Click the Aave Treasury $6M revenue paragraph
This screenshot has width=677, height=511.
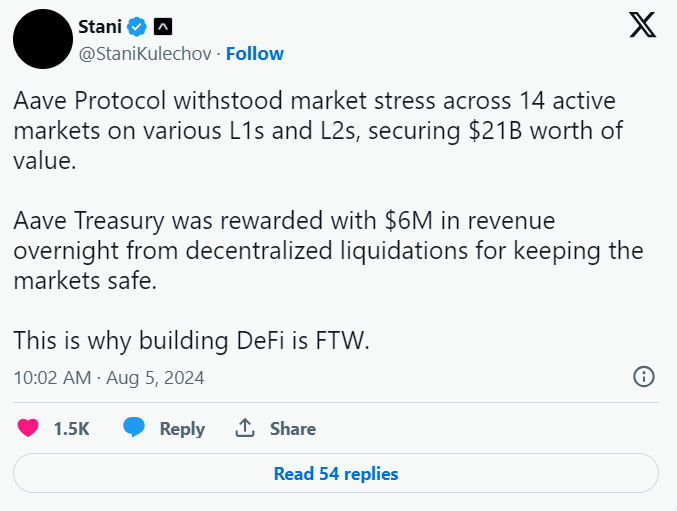[x=328, y=250]
